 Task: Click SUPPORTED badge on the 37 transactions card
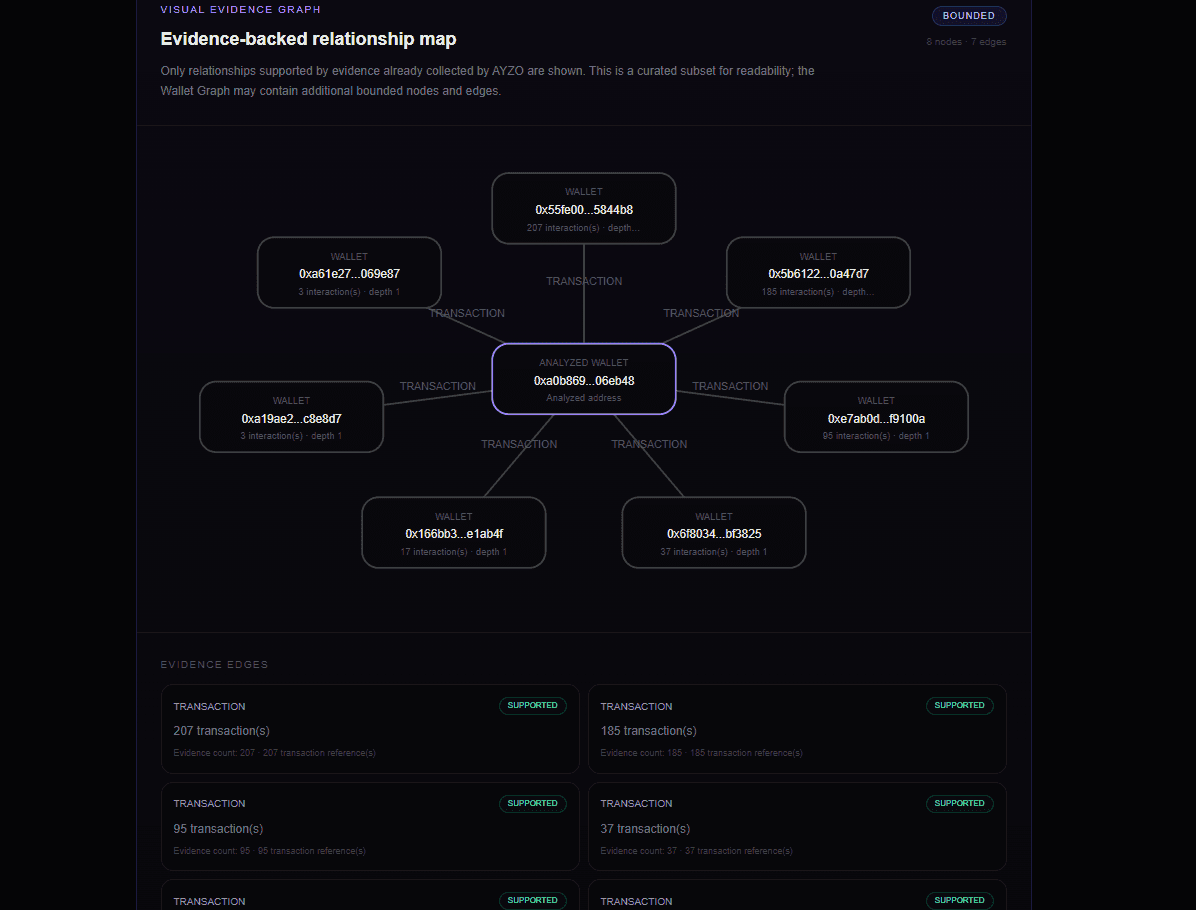pos(960,803)
